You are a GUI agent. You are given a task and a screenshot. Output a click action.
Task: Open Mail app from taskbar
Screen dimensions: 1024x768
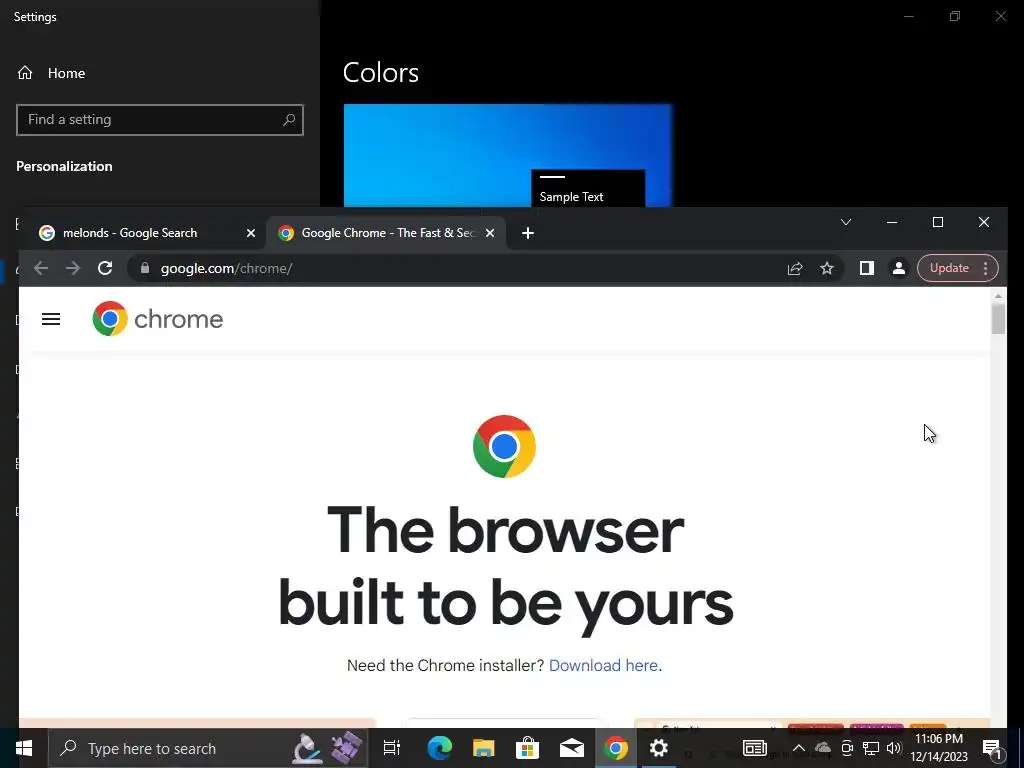pos(571,748)
